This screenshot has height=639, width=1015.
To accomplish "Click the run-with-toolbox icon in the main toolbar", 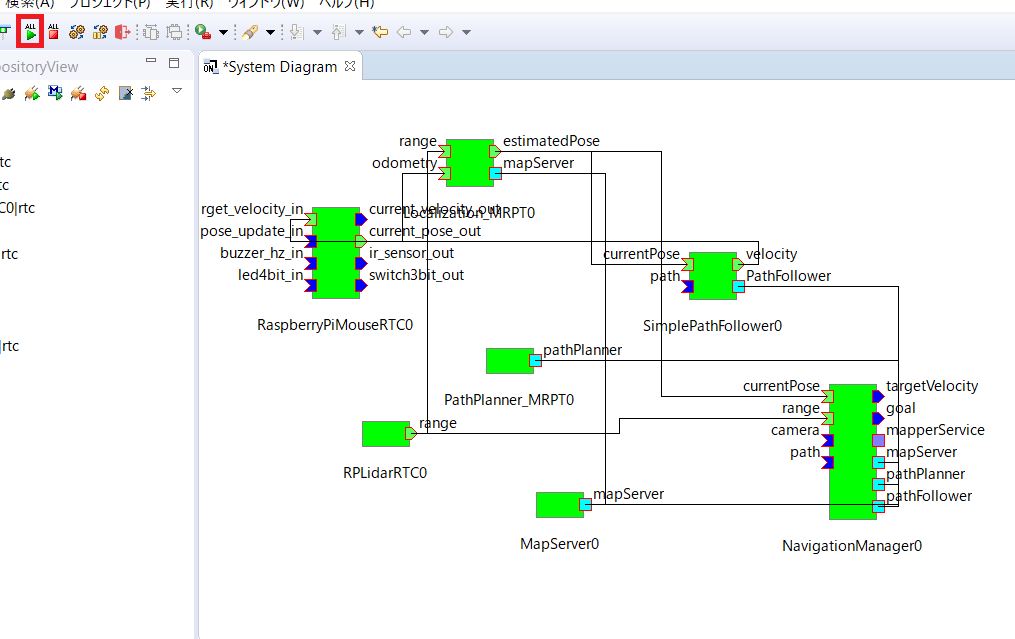I will coord(203,32).
